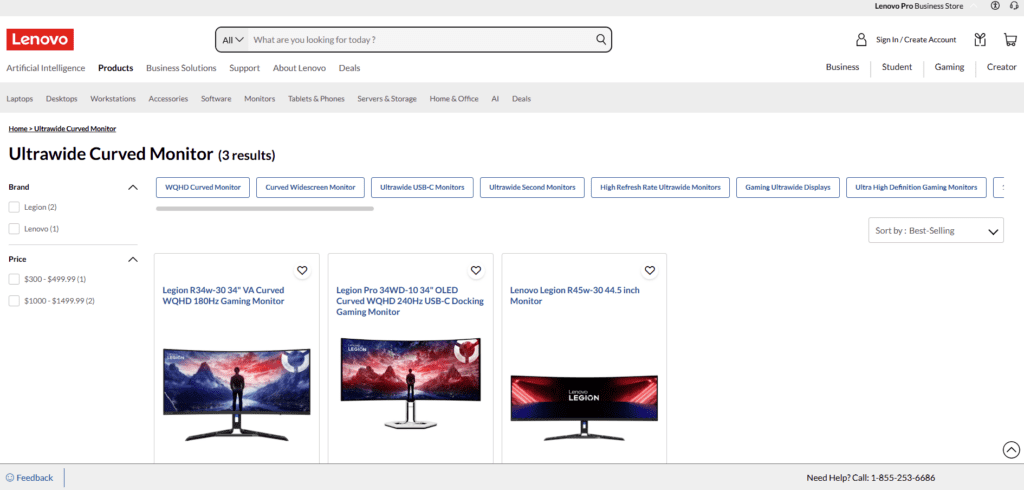This screenshot has height=490, width=1024.
Task: Open the shopping cart icon
Action: click(1010, 40)
